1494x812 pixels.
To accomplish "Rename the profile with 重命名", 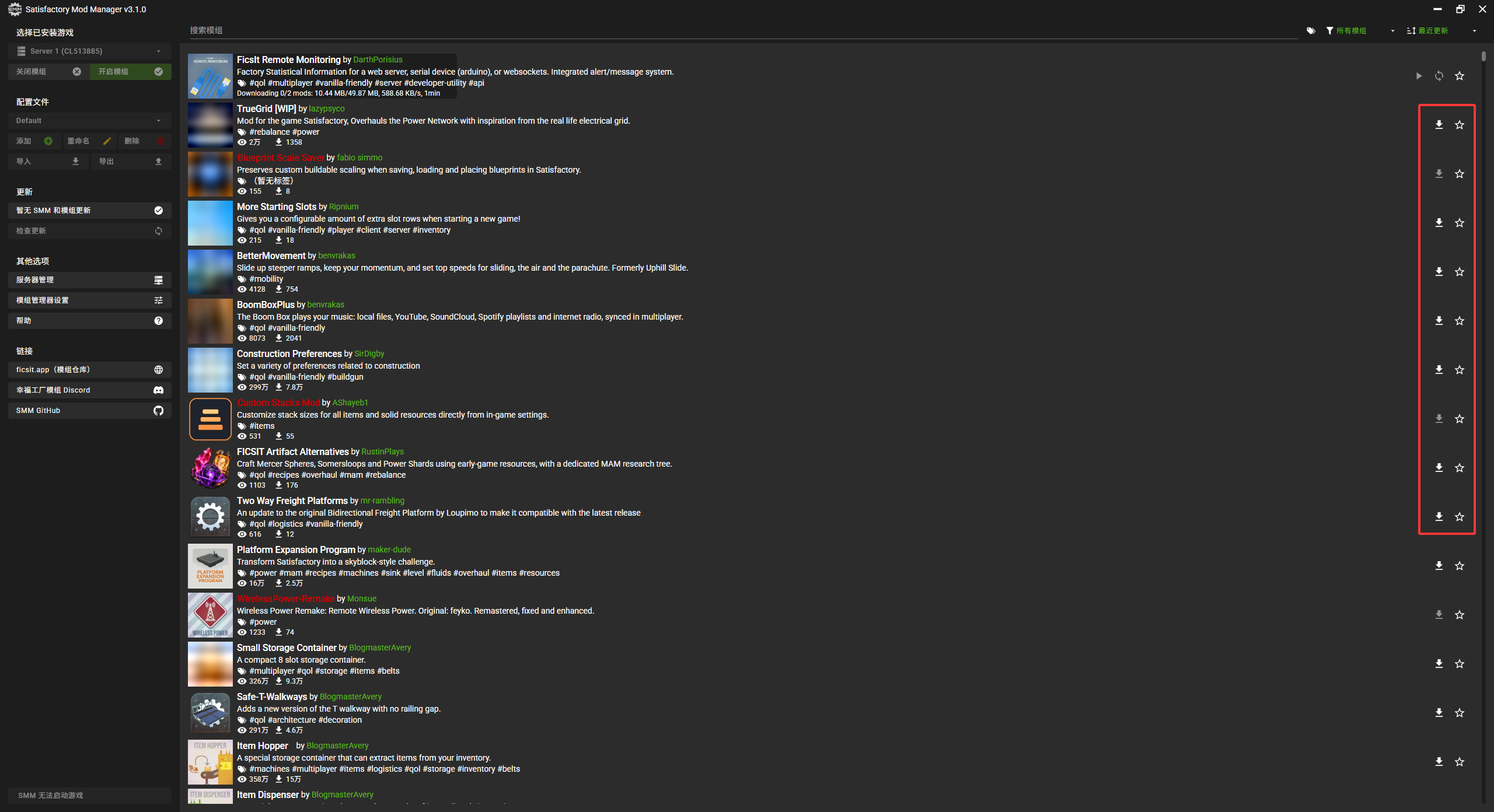I will tap(89, 141).
